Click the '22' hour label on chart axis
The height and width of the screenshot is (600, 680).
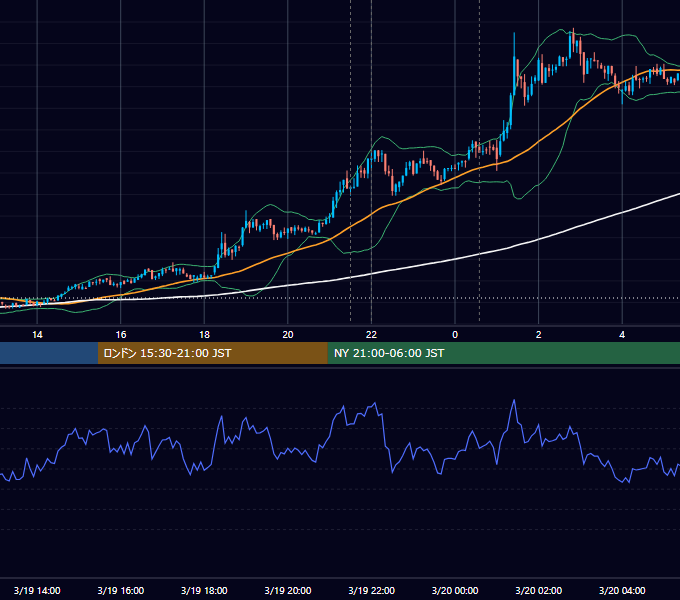[371, 335]
